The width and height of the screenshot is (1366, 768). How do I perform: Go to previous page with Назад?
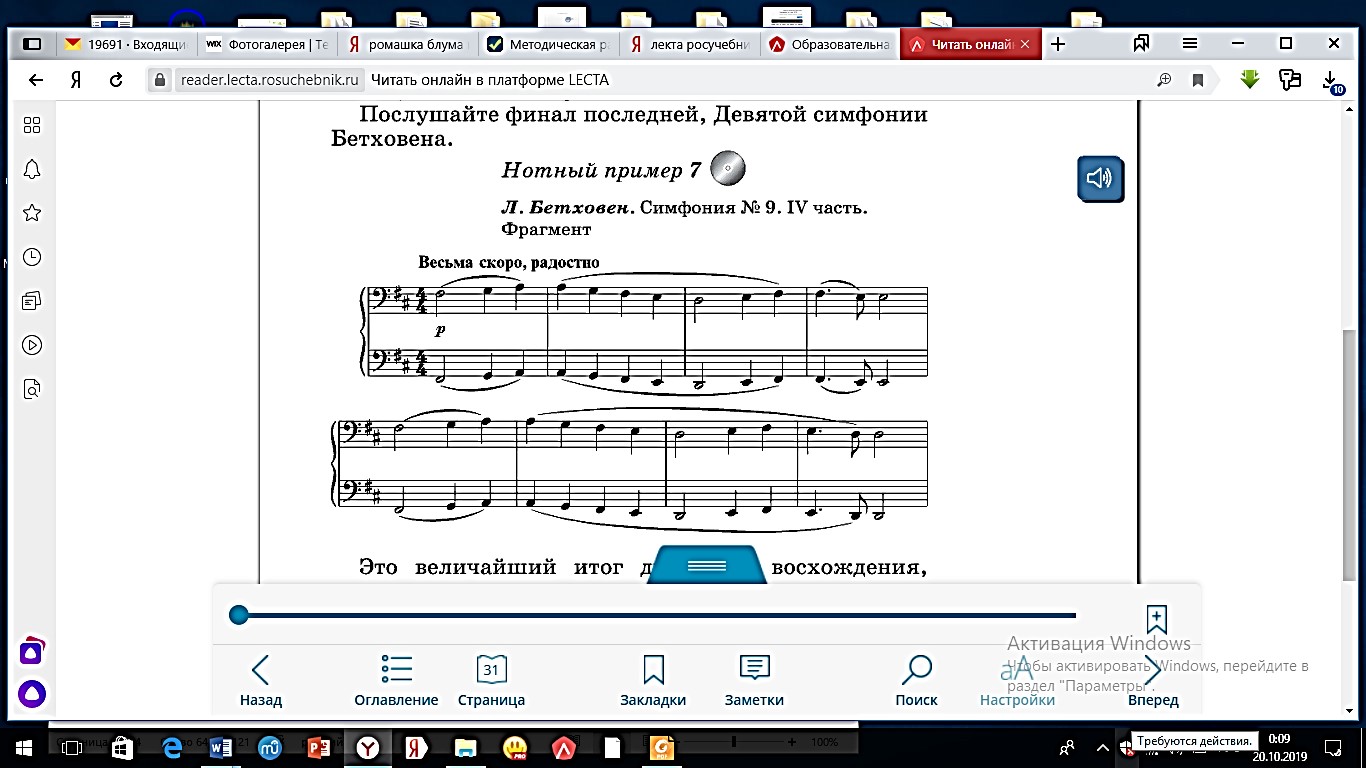point(260,680)
